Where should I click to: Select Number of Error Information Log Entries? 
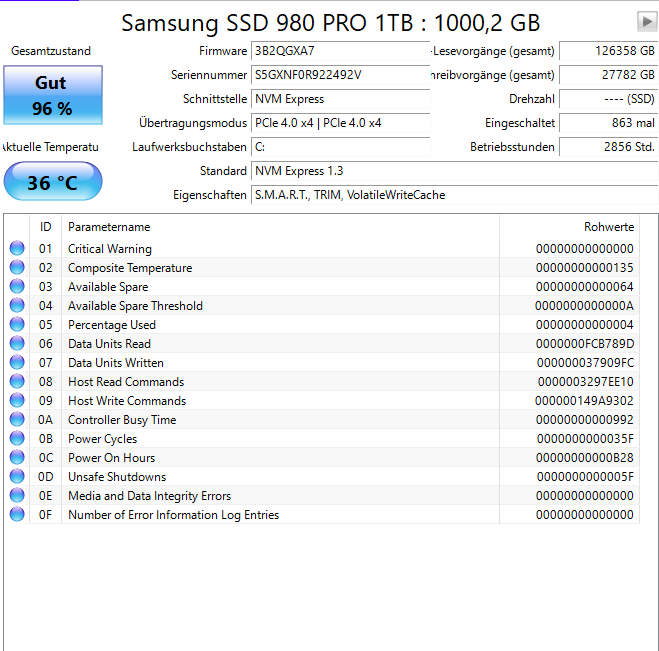pyautogui.click(x=174, y=515)
